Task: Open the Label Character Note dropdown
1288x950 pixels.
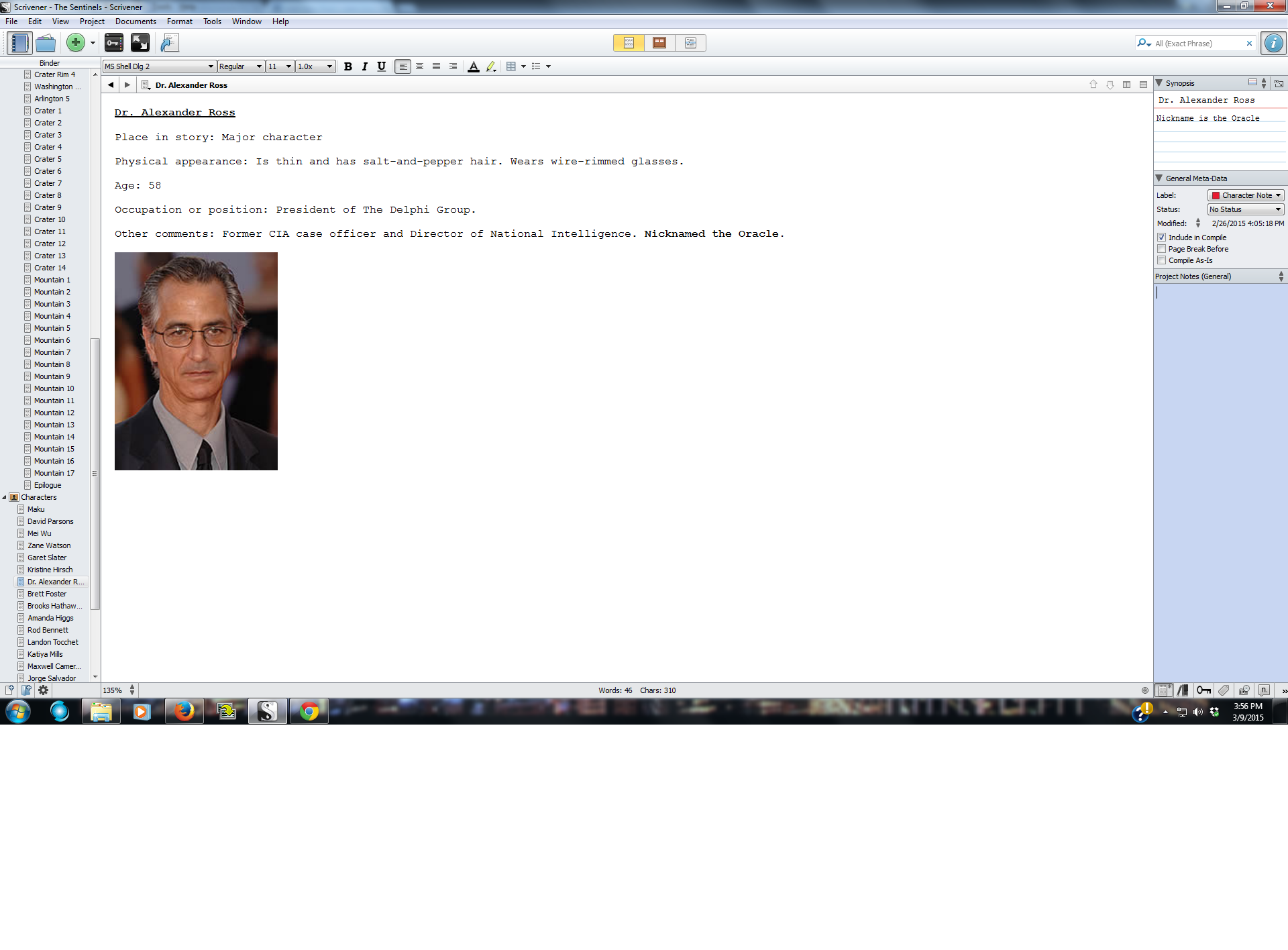Action: tap(1246, 195)
